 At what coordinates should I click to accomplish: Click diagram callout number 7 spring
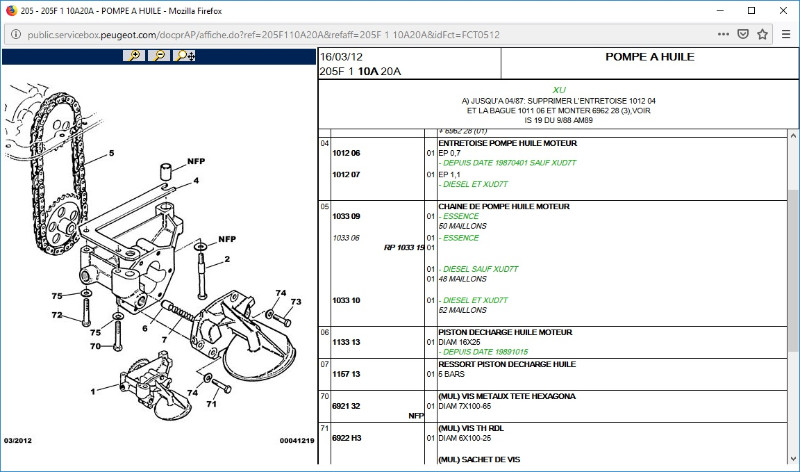[164, 339]
